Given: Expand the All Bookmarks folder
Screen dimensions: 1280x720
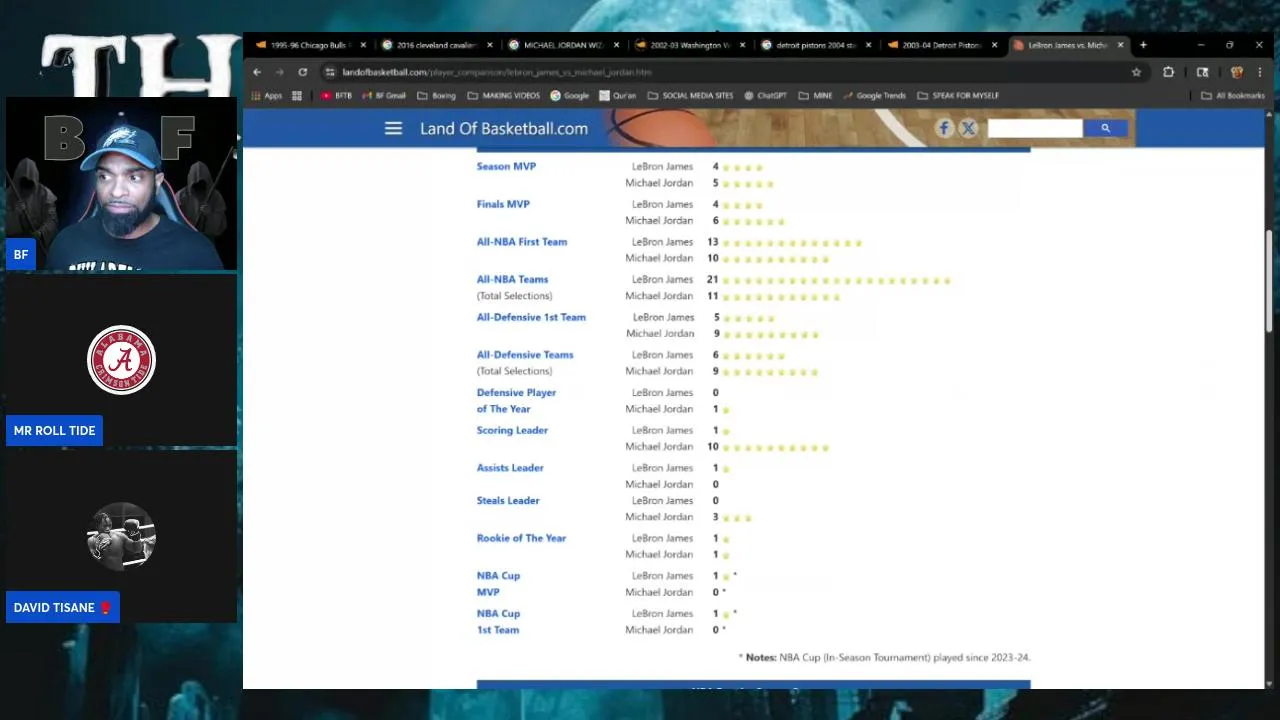Looking at the screenshot, I should pyautogui.click(x=1233, y=96).
